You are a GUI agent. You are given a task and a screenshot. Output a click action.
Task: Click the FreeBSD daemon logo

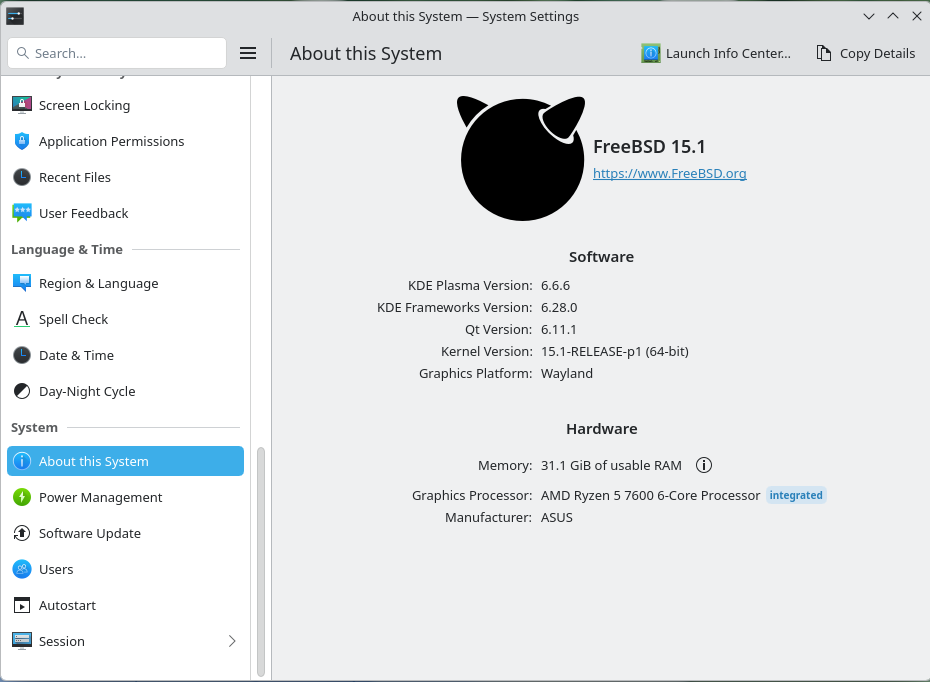(521, 158)
